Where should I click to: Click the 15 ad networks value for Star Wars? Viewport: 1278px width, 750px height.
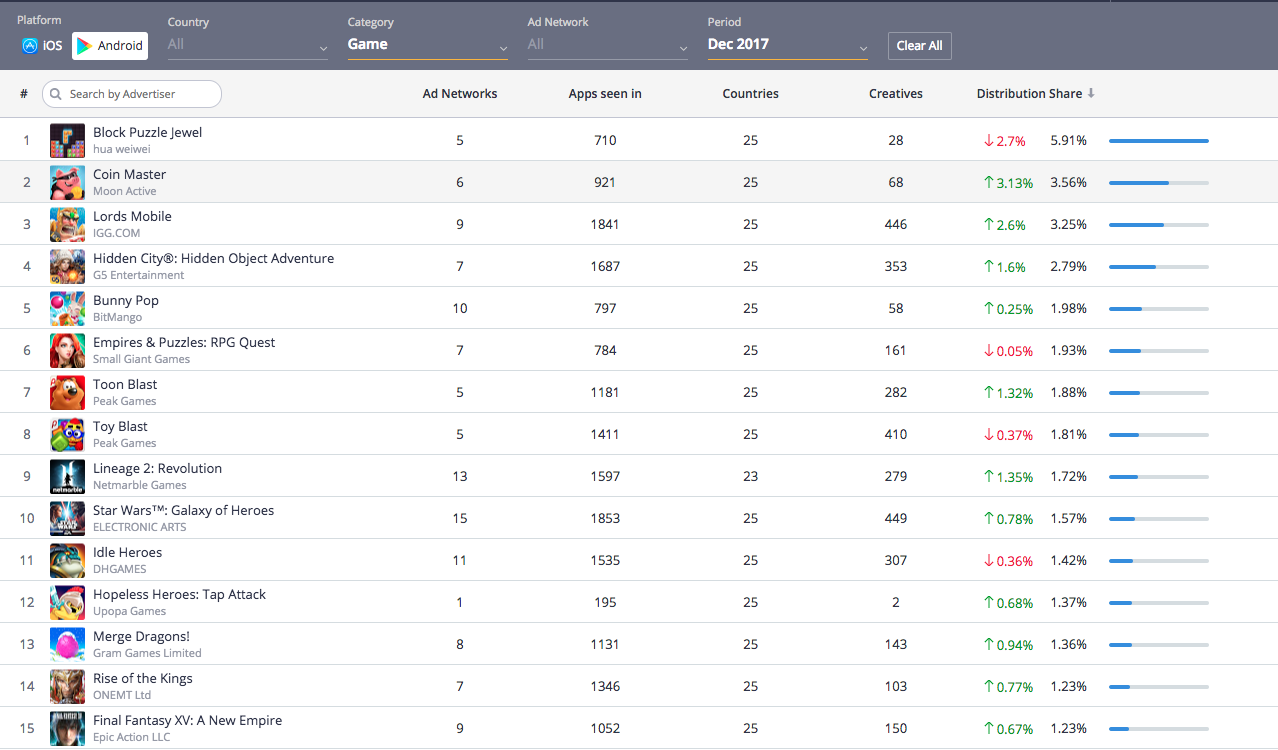pyautogui.click(x=460, y=519)
